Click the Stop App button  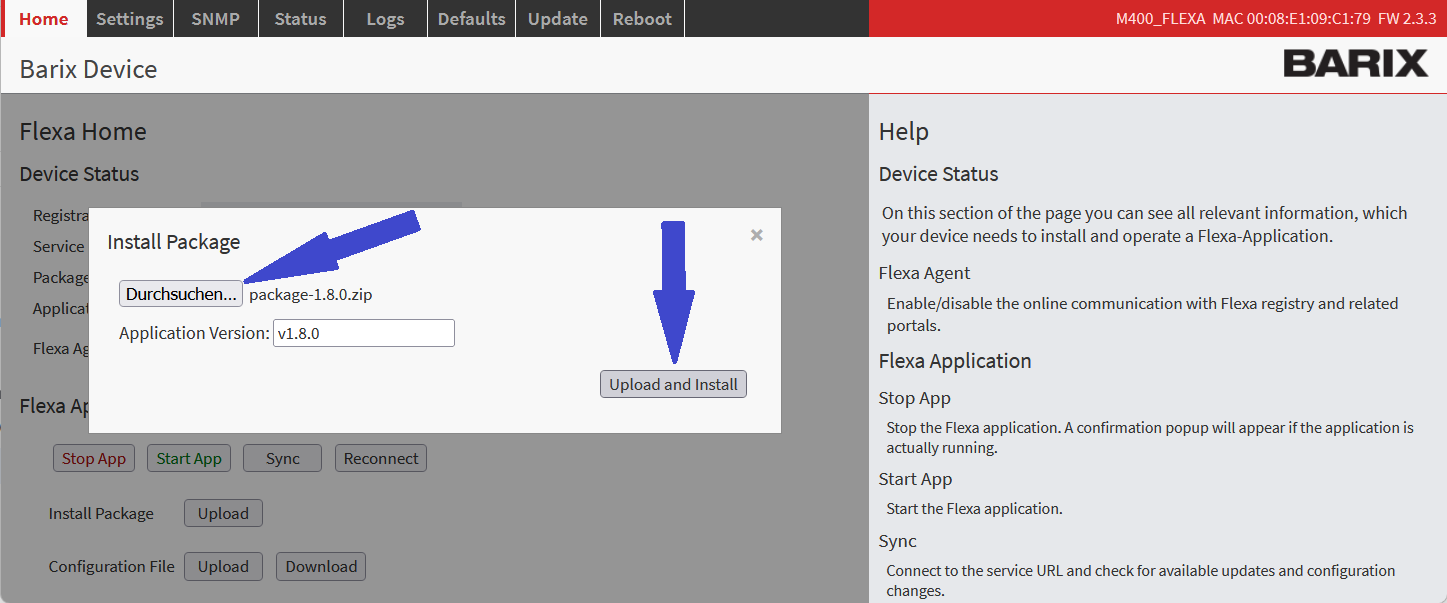point(94,458)
